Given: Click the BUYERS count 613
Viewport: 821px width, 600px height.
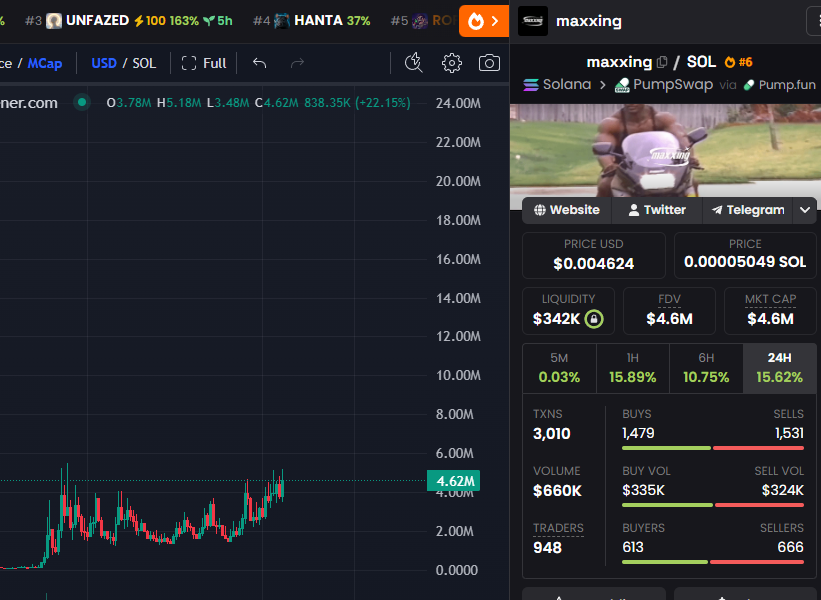Looking at the screenshot, I should (633, 548).
